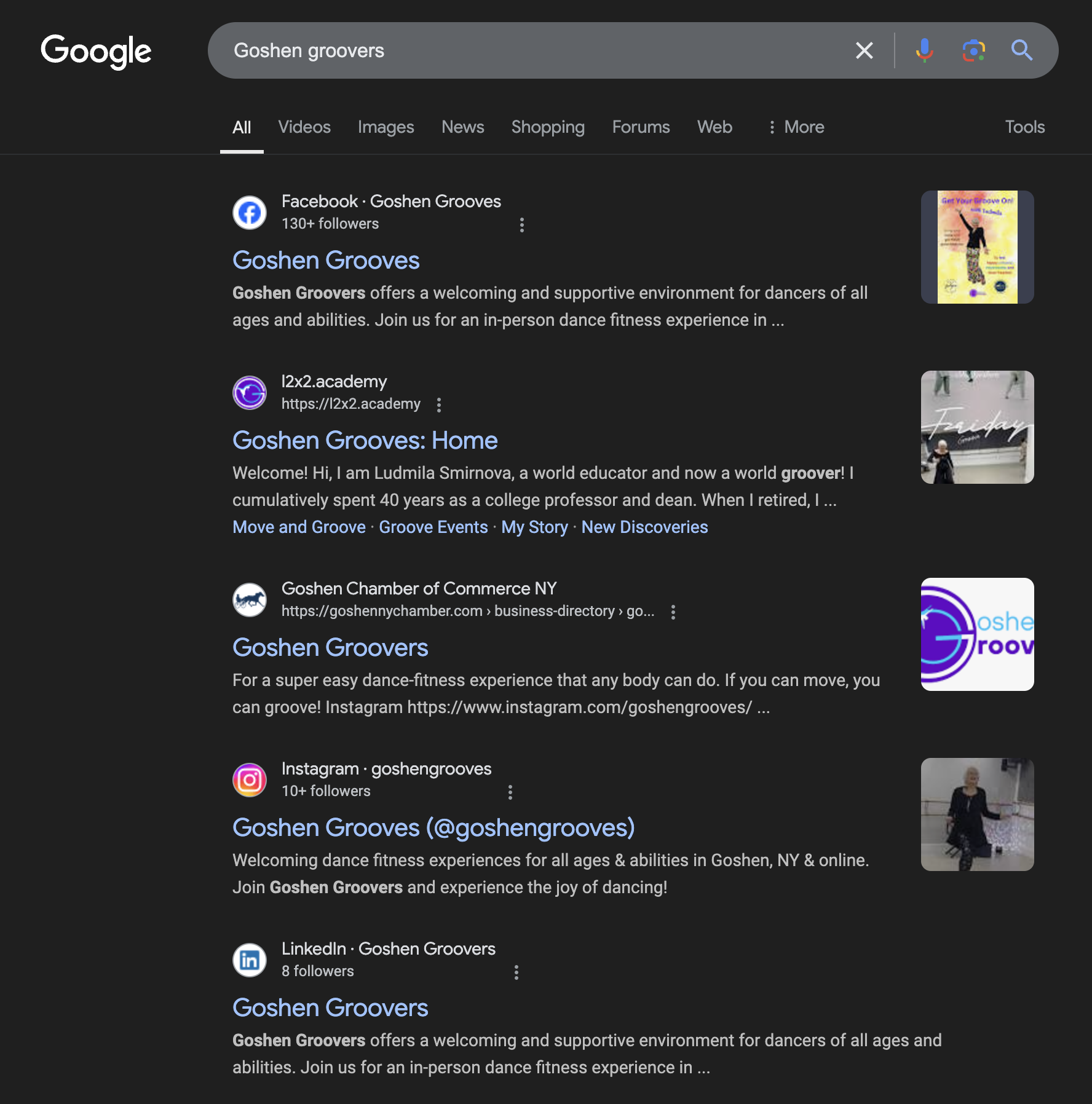
Task: Click the Groove Events sitelink
Action: click(x=433, y=527)
